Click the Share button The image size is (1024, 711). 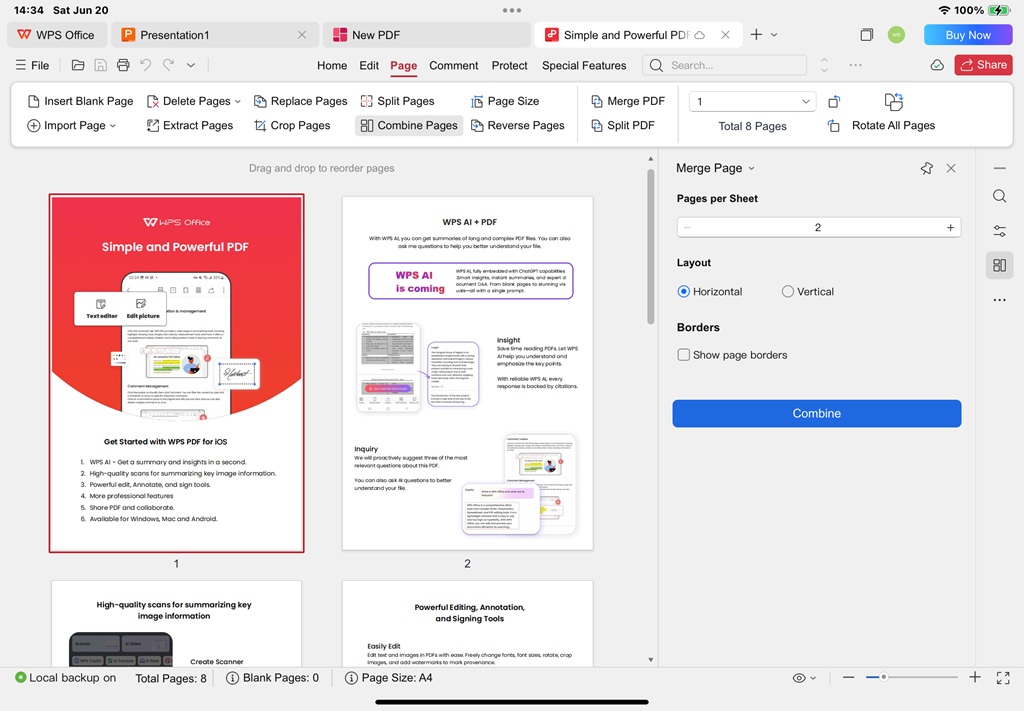(984, 65)
